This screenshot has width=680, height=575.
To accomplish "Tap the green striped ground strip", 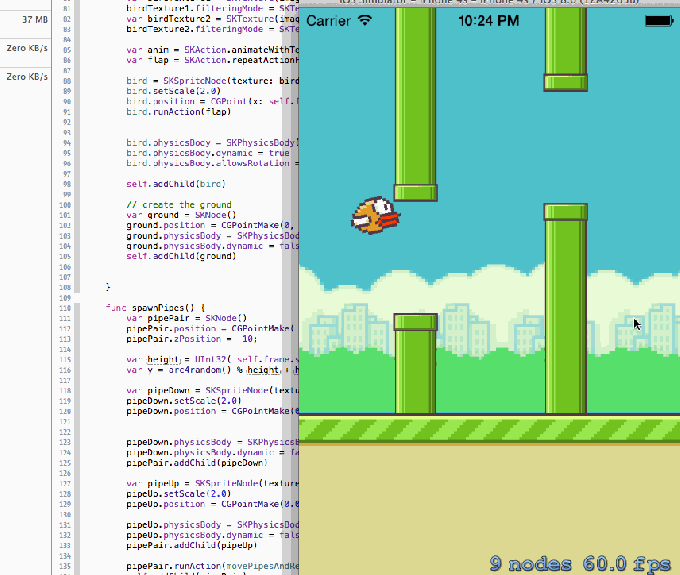I will [489, 430].
